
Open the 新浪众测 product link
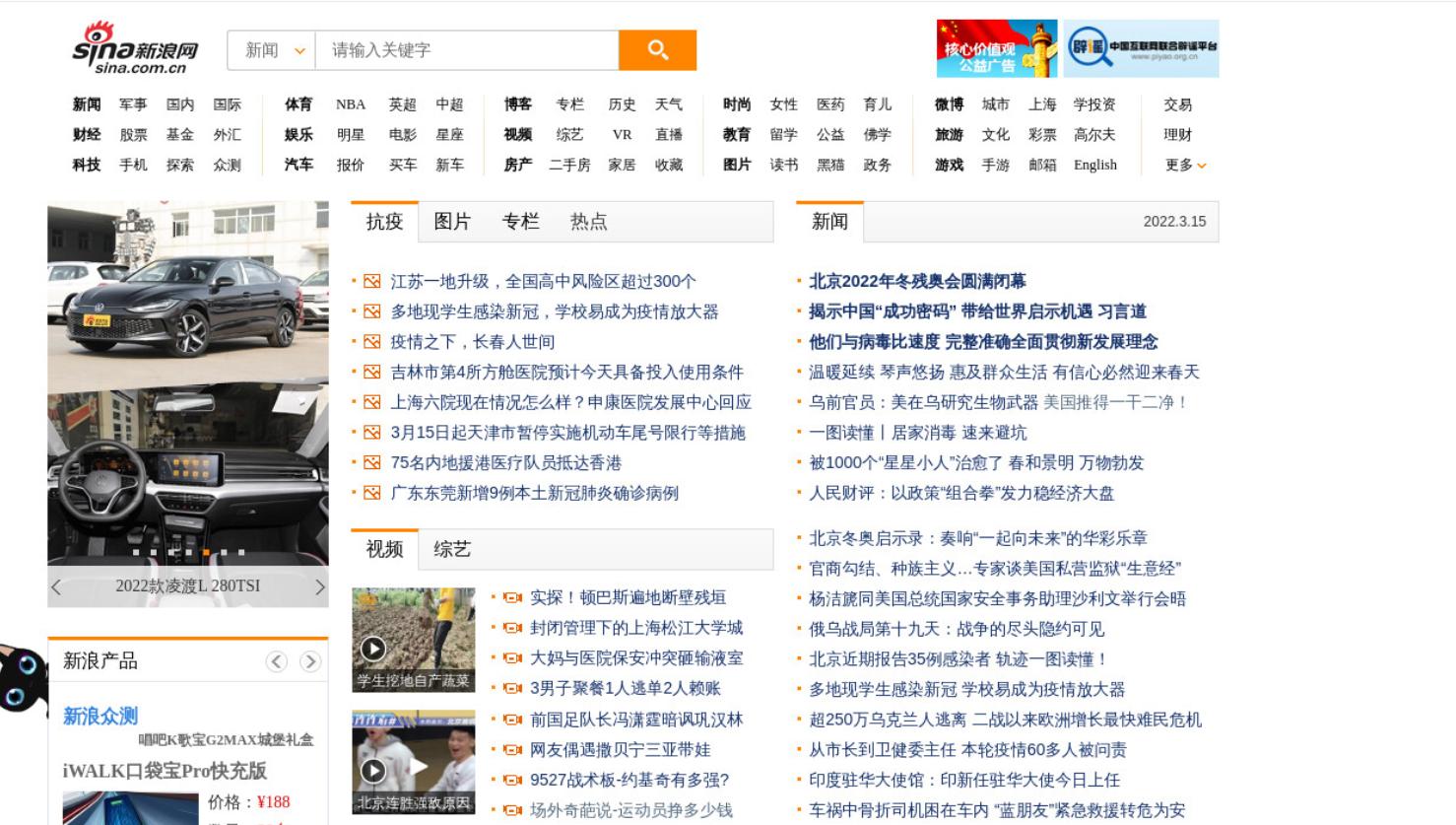[x=100, y=717]
